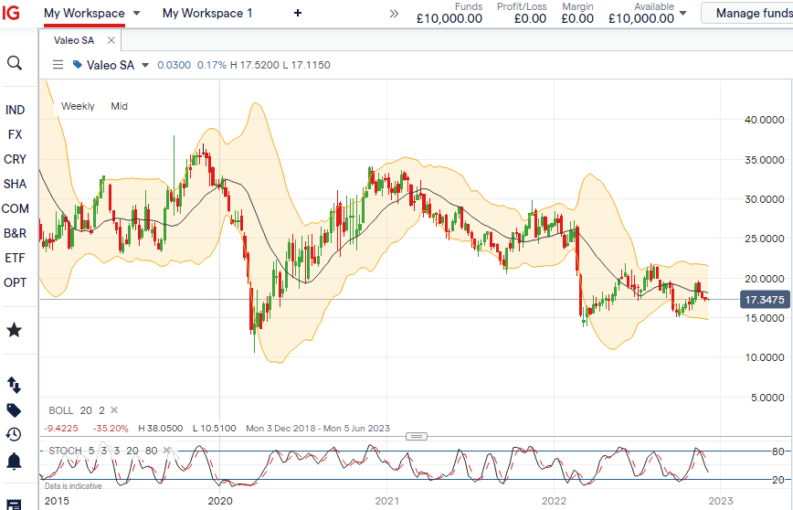Switch to My Workspace tab
The width and height of the screenshot is (793, 510).
pos(84,13)
